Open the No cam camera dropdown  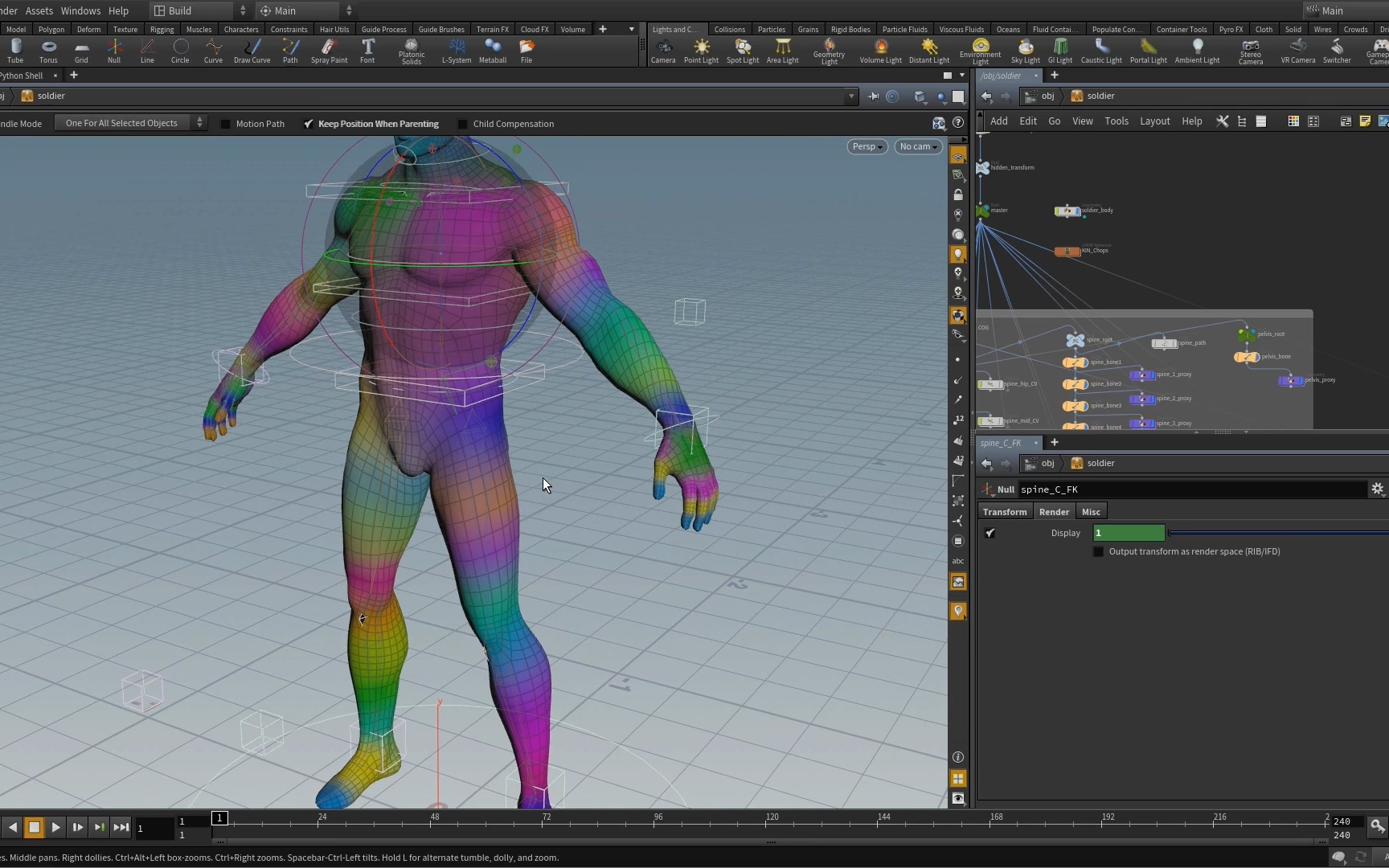[918, 146]
